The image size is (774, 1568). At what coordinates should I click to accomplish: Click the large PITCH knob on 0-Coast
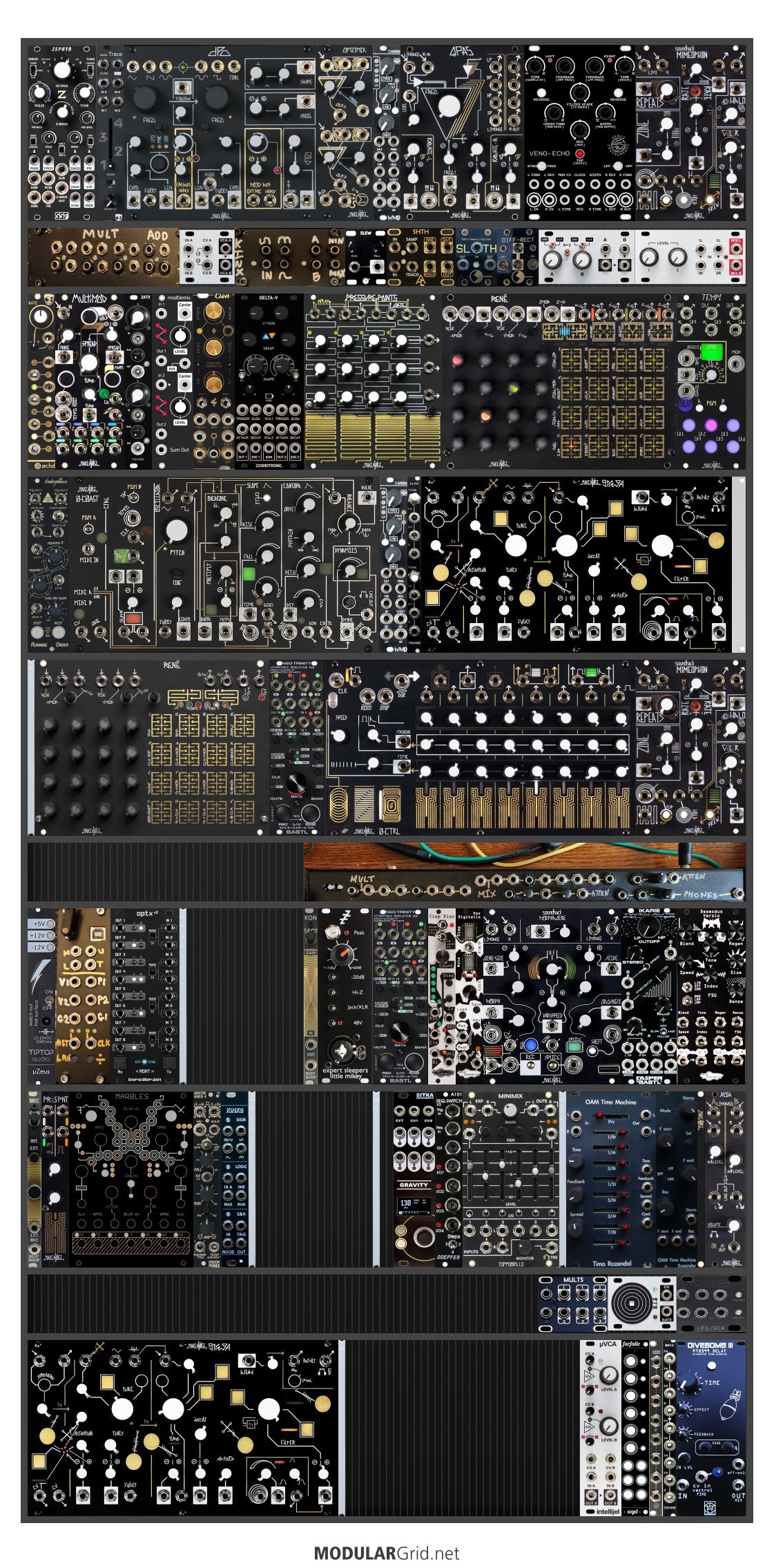click(x=177, y=530)
